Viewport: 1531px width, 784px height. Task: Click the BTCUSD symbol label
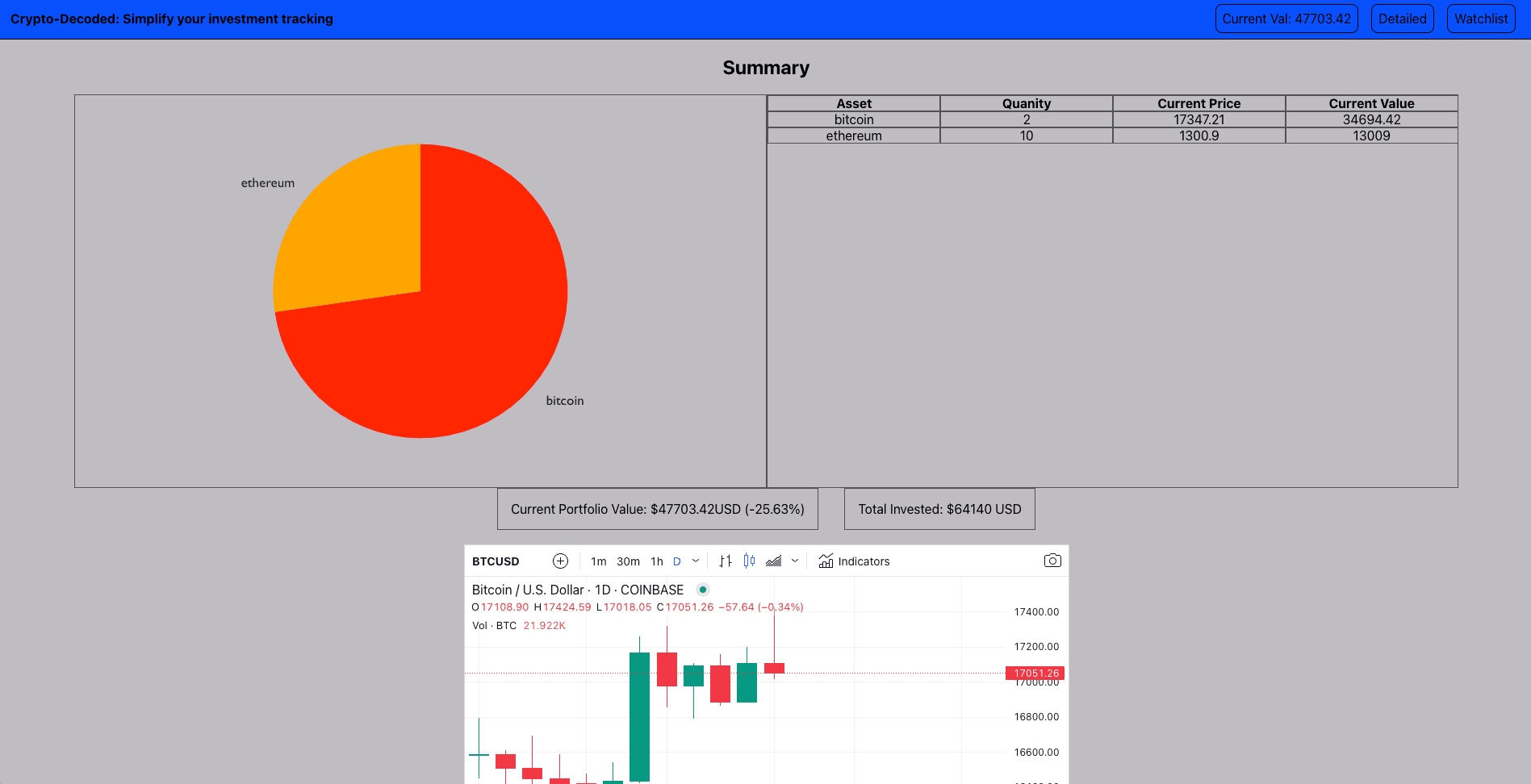(x=494, y=561)
